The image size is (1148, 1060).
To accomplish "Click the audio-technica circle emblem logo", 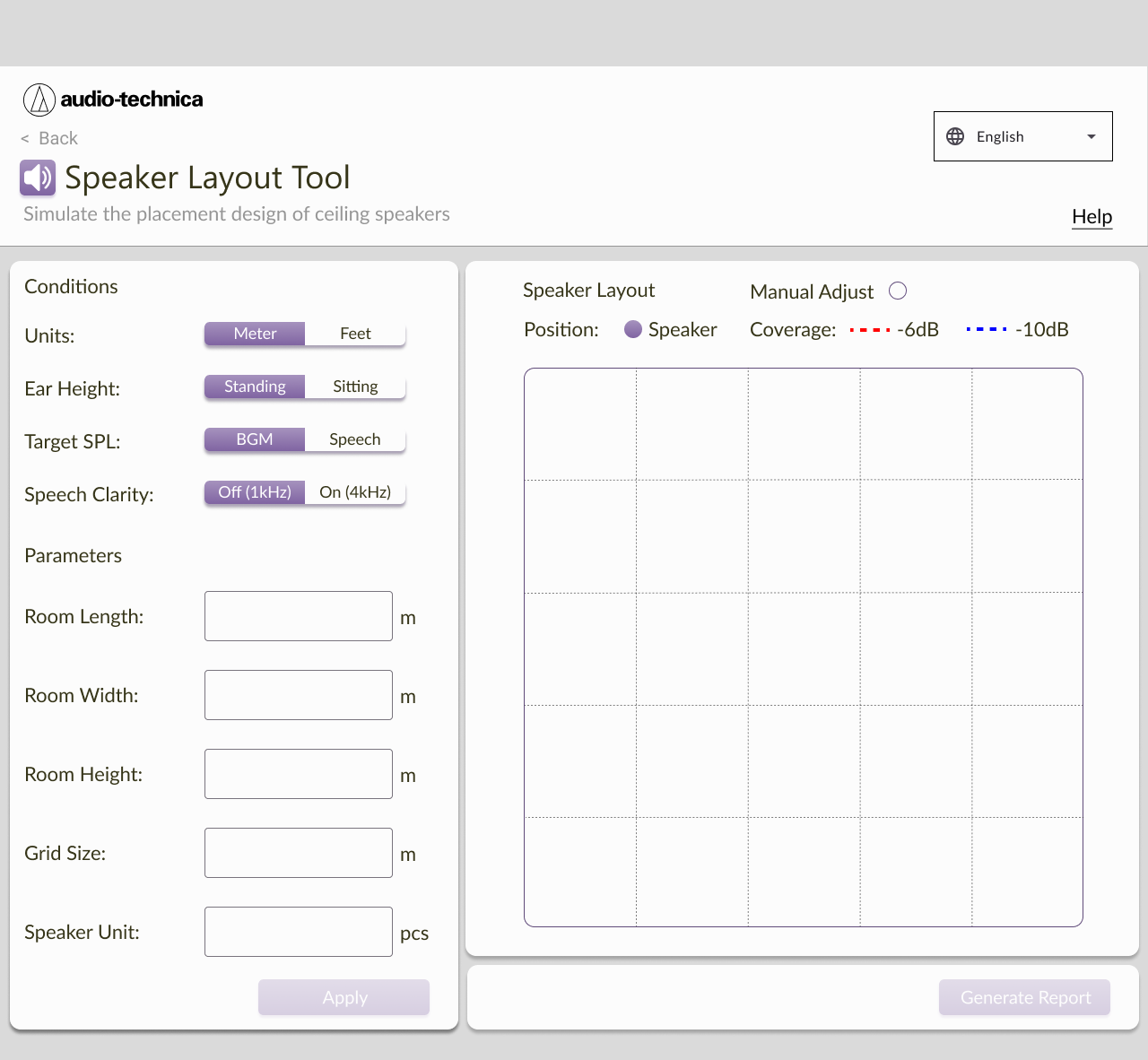I will point(39,100).
